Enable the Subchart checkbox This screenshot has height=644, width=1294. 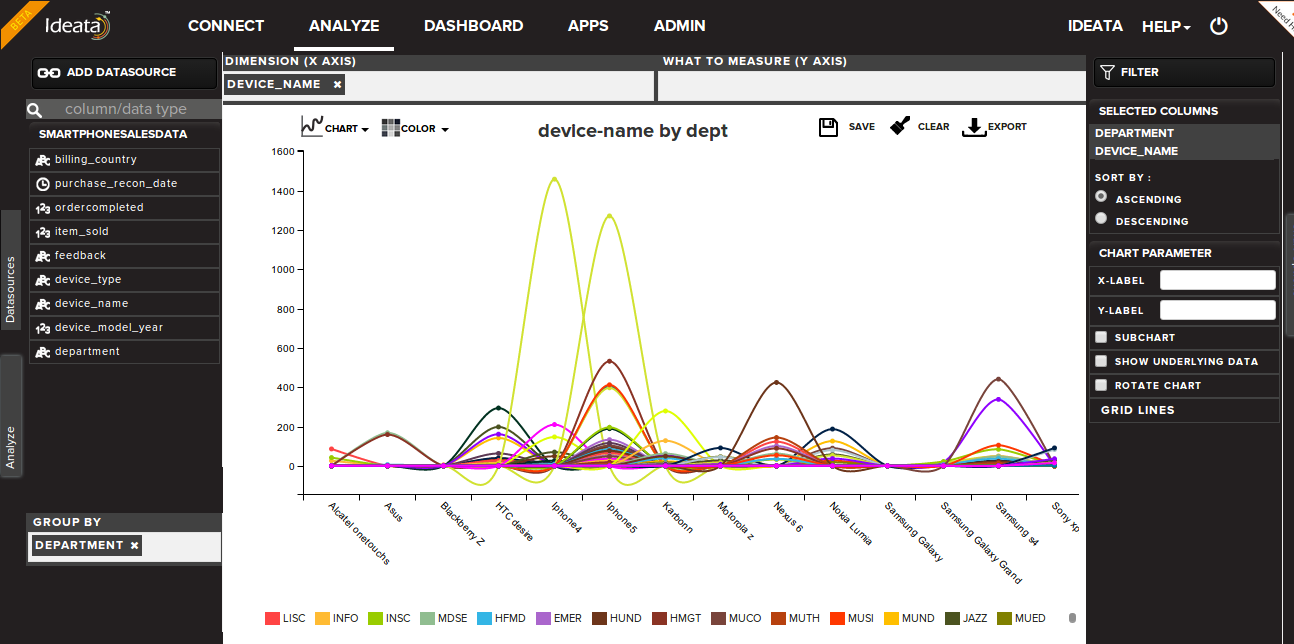pos(1101,337)
